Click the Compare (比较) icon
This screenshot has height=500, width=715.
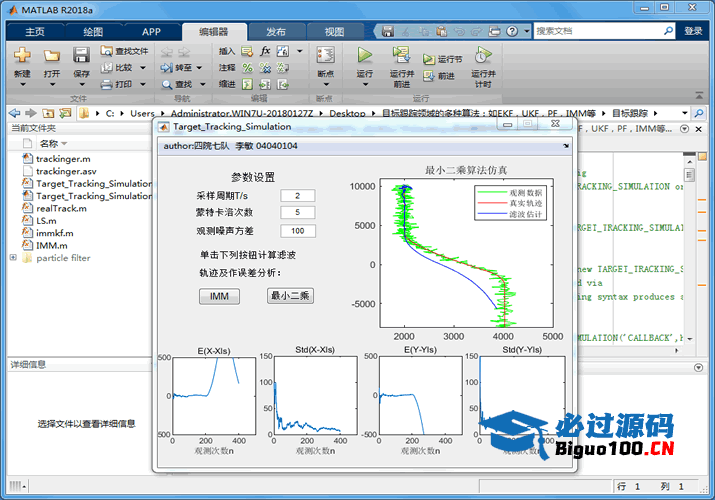[x=107, y=67]
